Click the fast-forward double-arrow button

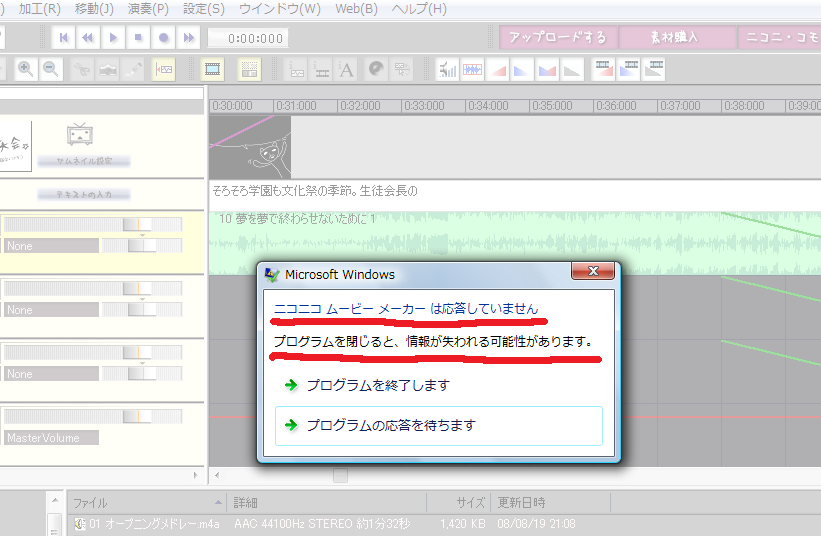pos(188,38)
